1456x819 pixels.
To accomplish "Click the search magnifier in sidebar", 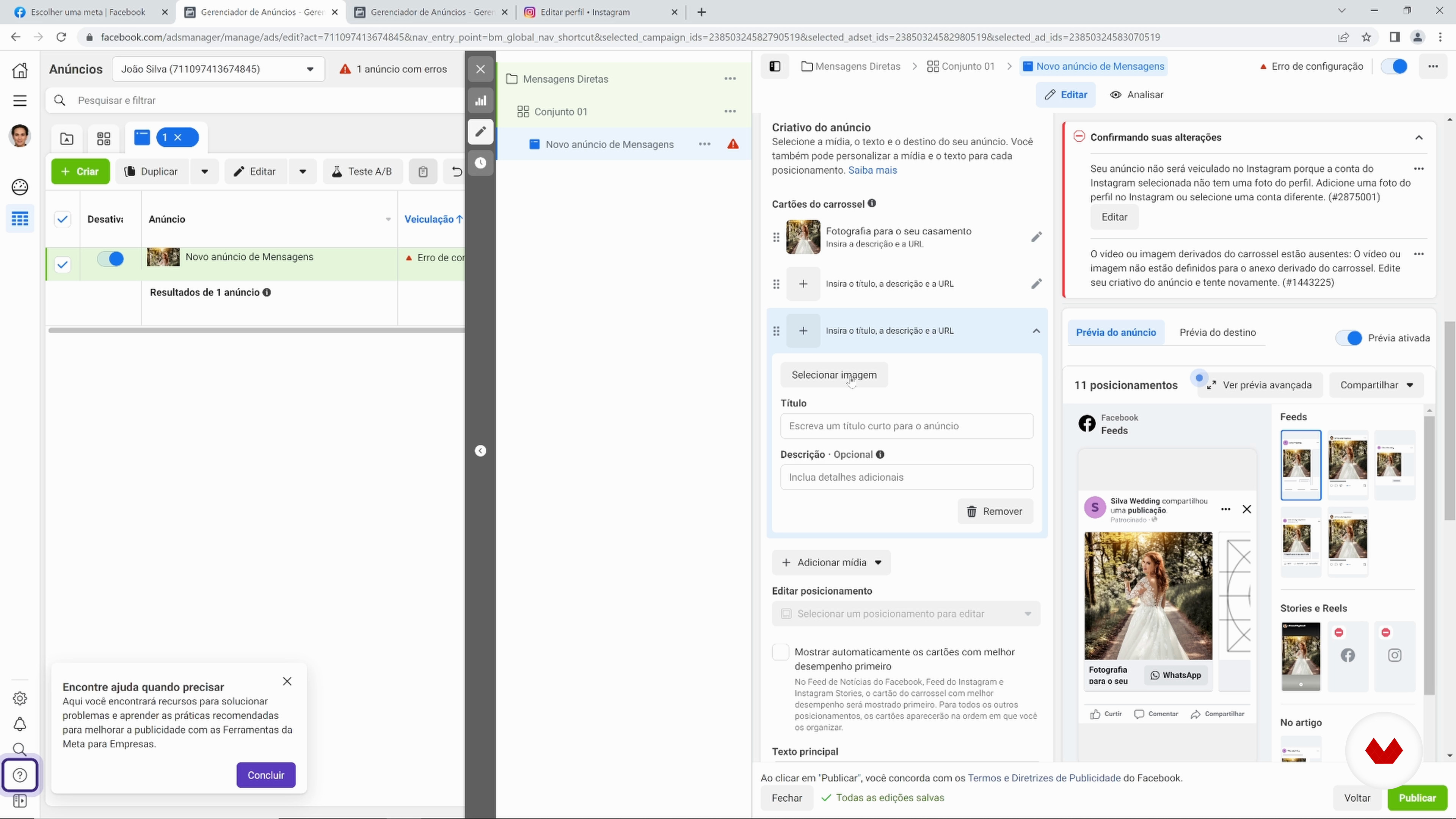I will (x=20, y=750).
